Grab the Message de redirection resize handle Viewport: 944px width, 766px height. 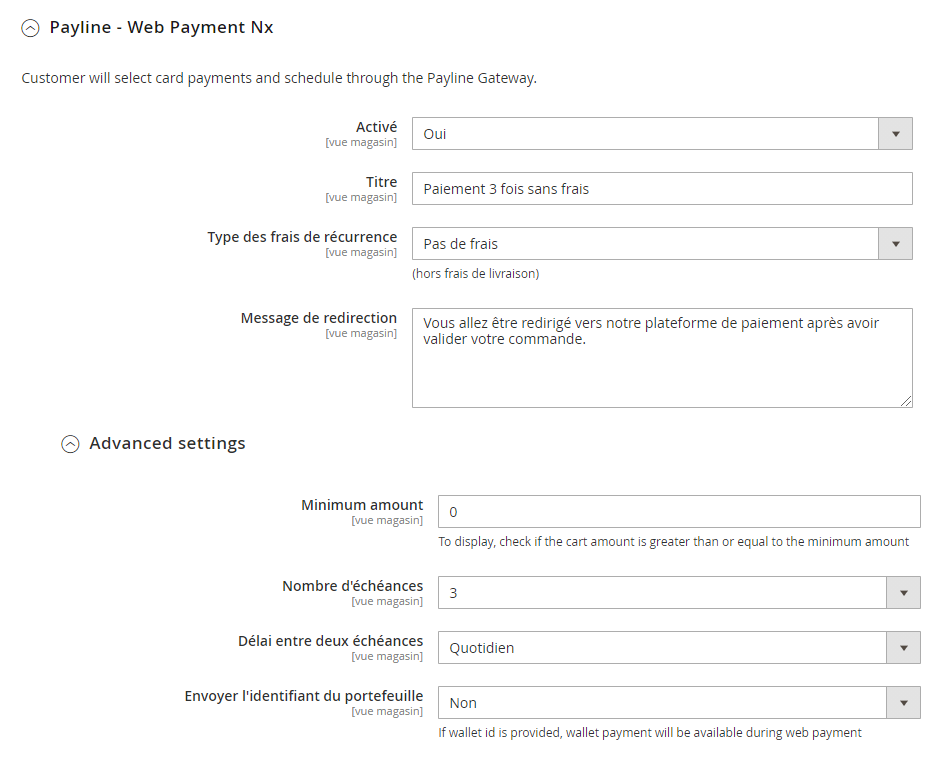pos(906,401)
